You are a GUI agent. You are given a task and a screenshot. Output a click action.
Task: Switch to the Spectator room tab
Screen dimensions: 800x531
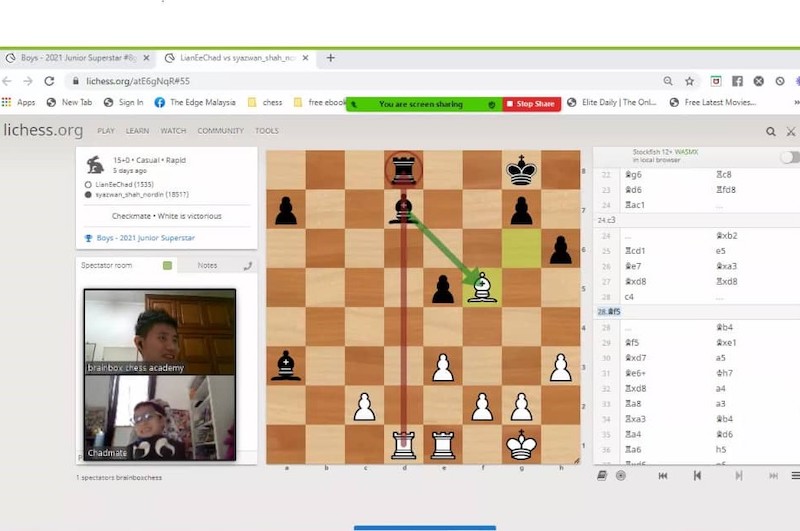[x=106, y=265]
